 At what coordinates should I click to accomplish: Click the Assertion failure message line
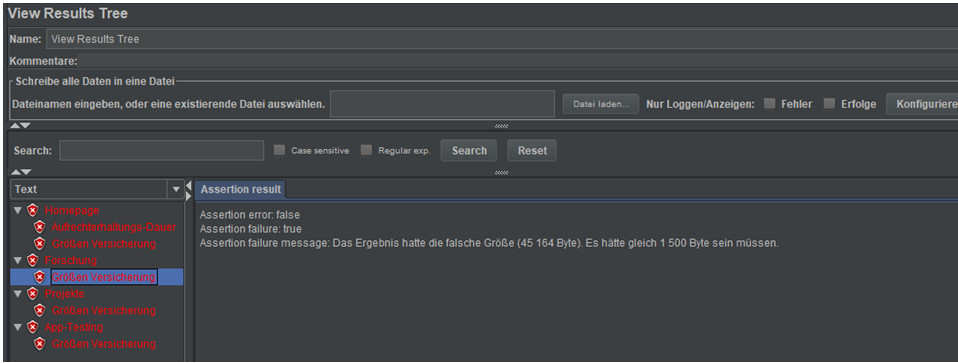click(x=489, y=243)
